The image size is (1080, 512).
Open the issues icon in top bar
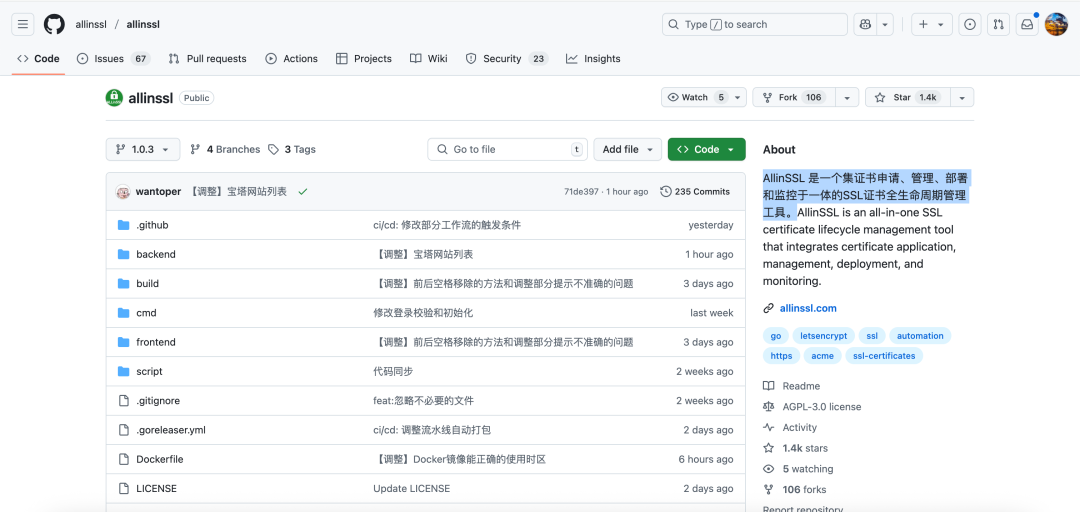coord(969,24)
